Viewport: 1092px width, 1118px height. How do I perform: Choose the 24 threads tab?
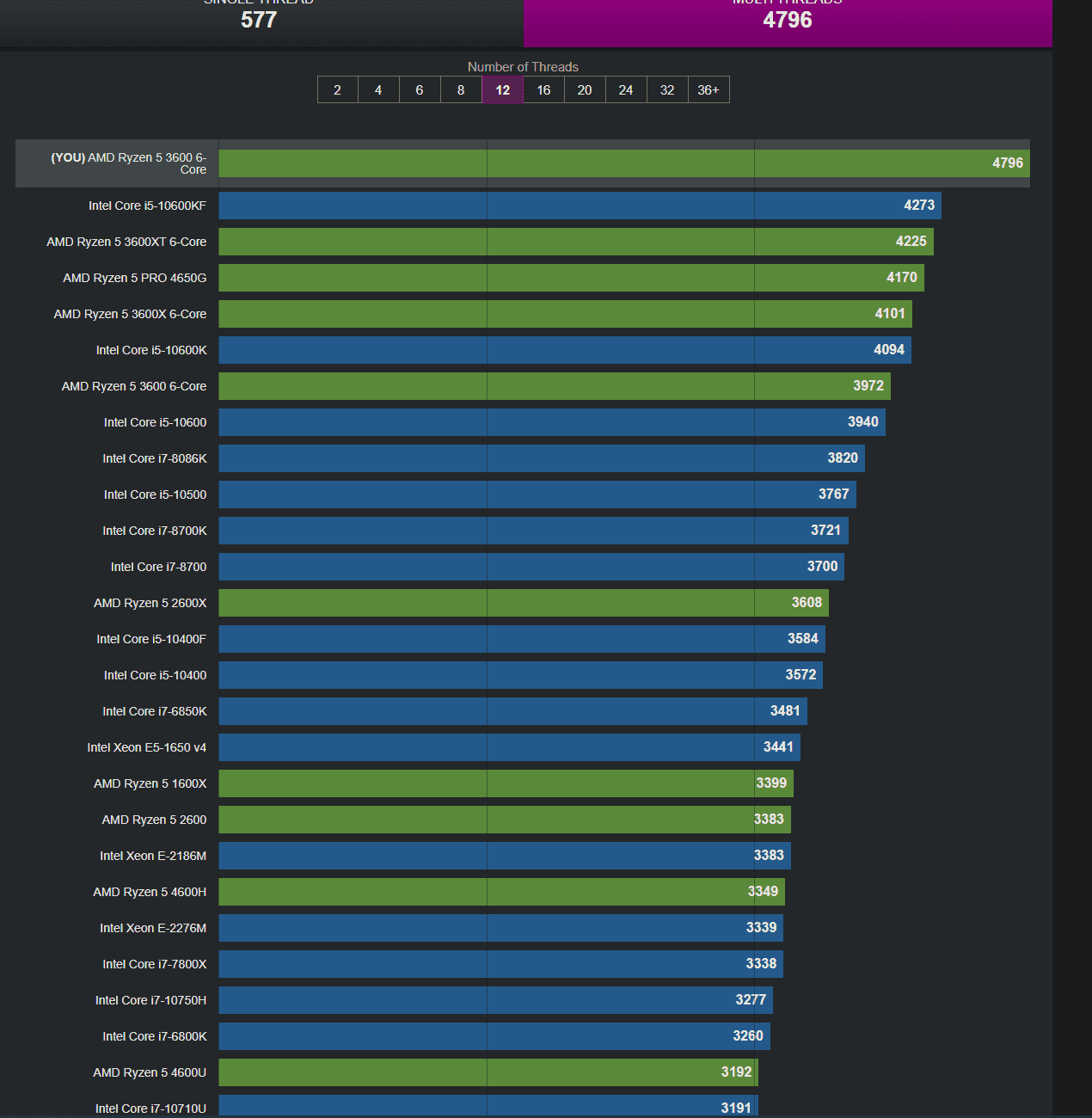pyautogui.click(x=626, y=89)
